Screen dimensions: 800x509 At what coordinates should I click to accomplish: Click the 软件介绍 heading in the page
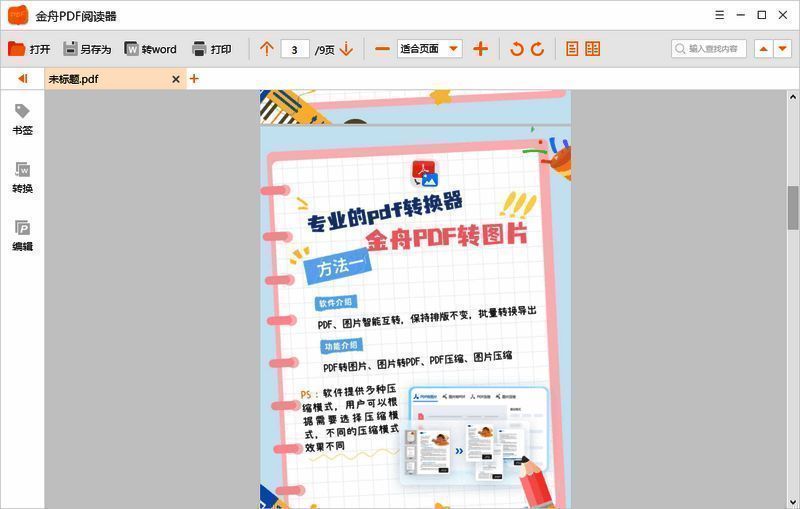335,302
